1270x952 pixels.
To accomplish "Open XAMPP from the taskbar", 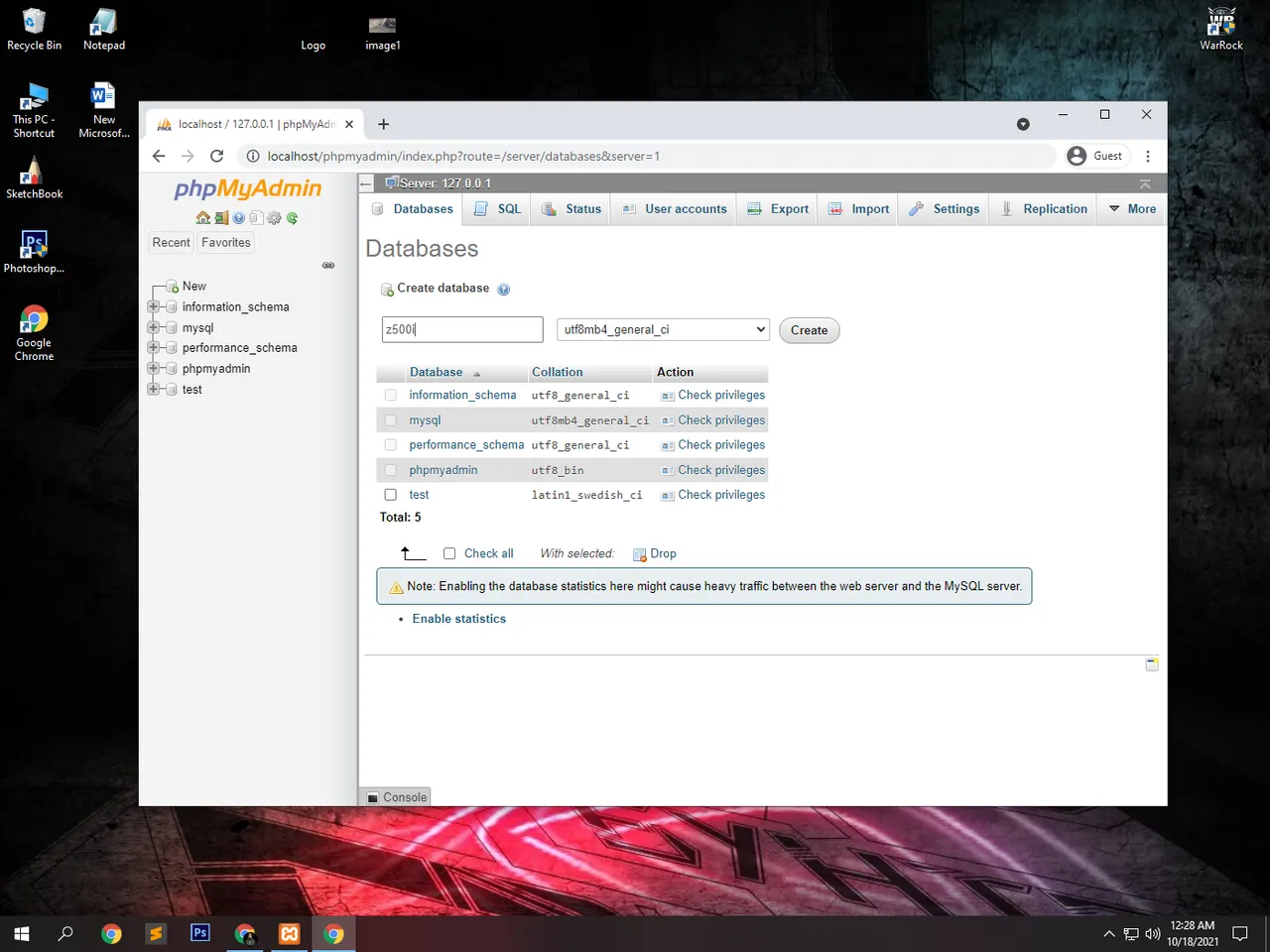I will [x=290, y=933].
